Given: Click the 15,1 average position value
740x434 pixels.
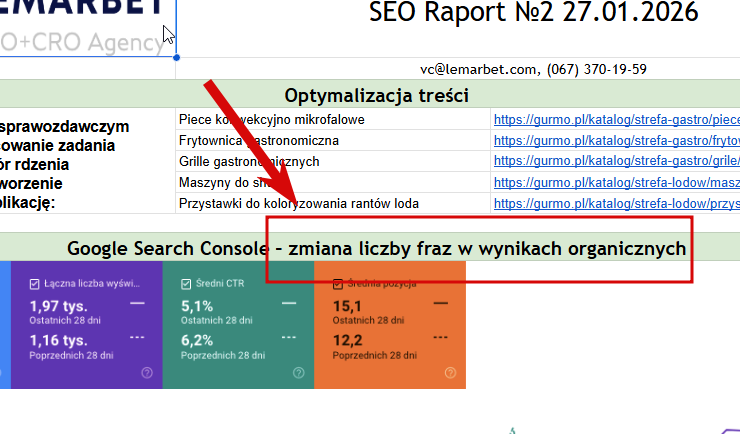Looking at the screenshot, I should tap(347, 306).
